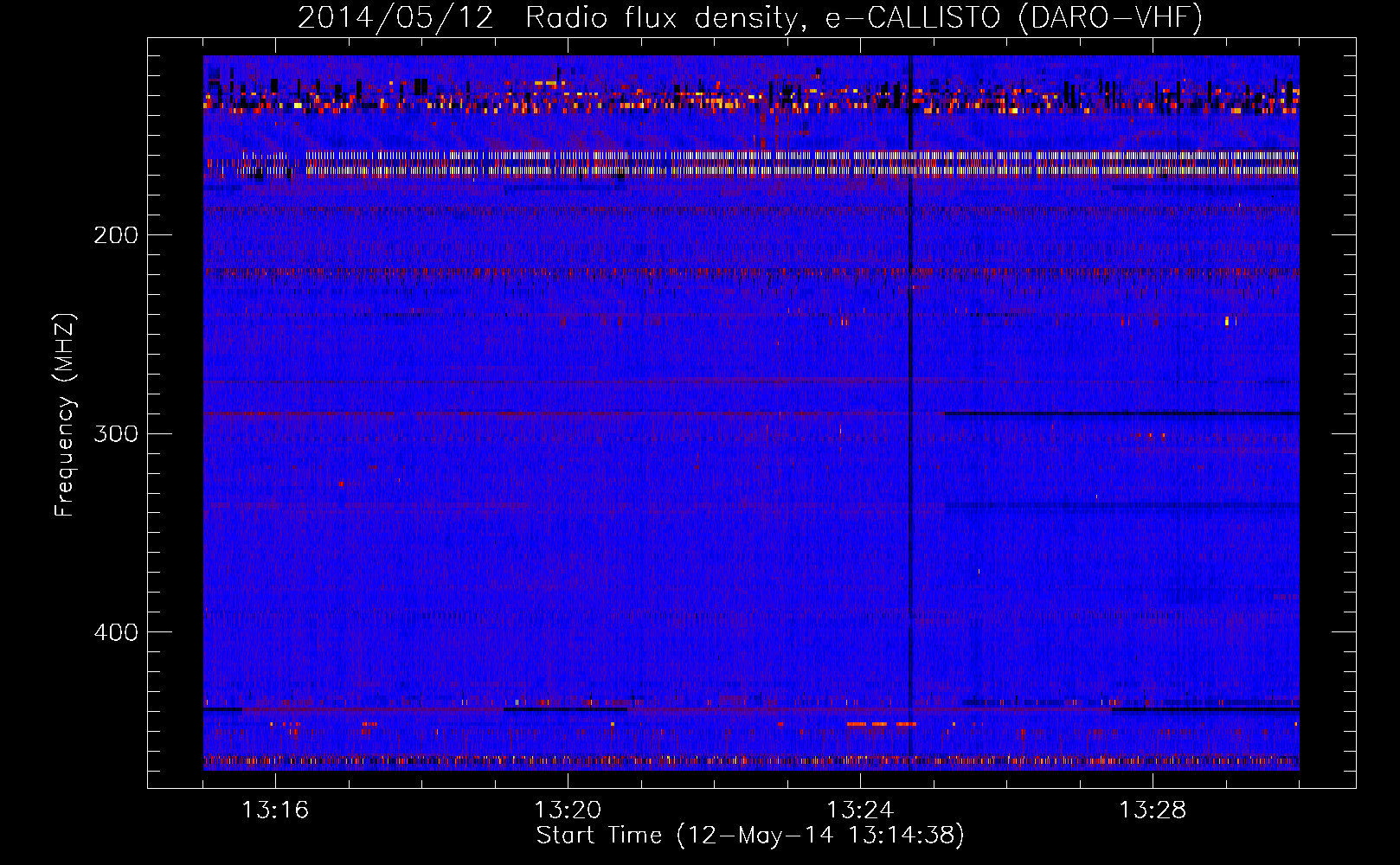Select the 'Frequency (MHZ)' axis label
This screenshot has height=865, width=1400.
(x=65, y=414)
